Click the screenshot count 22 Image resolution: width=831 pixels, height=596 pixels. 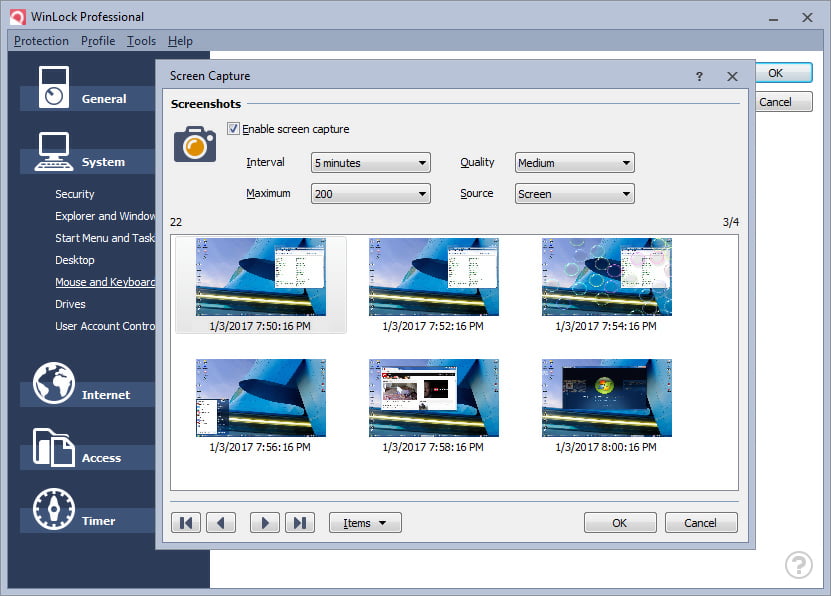click(176, 222)
